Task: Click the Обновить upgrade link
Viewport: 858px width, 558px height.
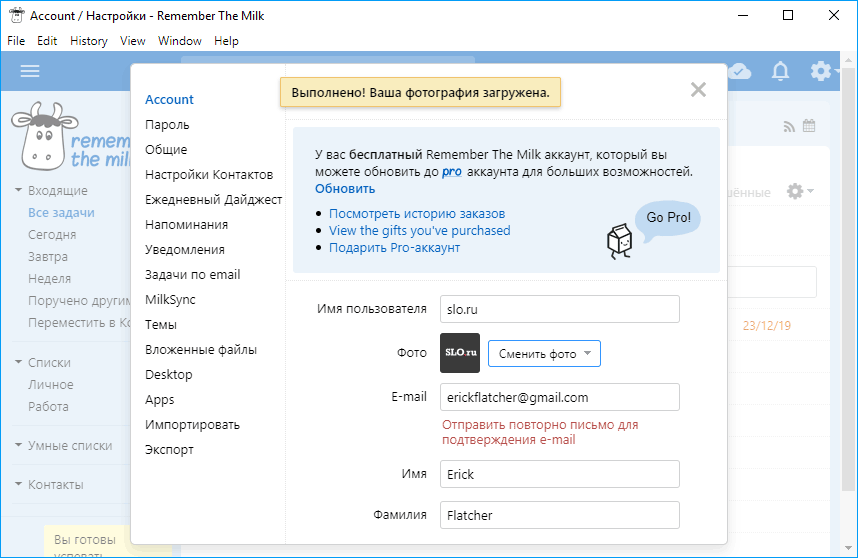Action: 345,189
